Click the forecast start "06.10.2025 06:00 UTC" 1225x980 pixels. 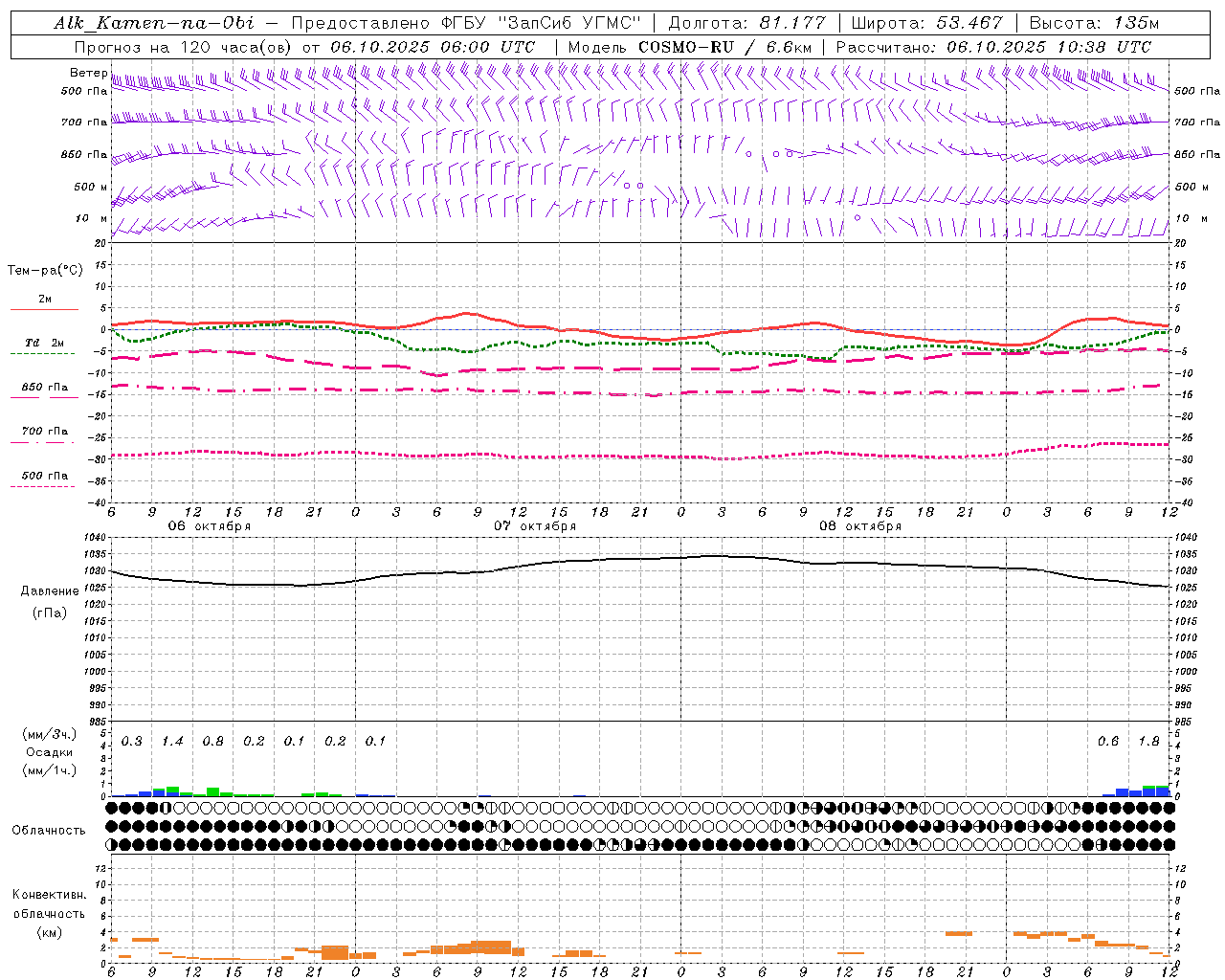433,47
